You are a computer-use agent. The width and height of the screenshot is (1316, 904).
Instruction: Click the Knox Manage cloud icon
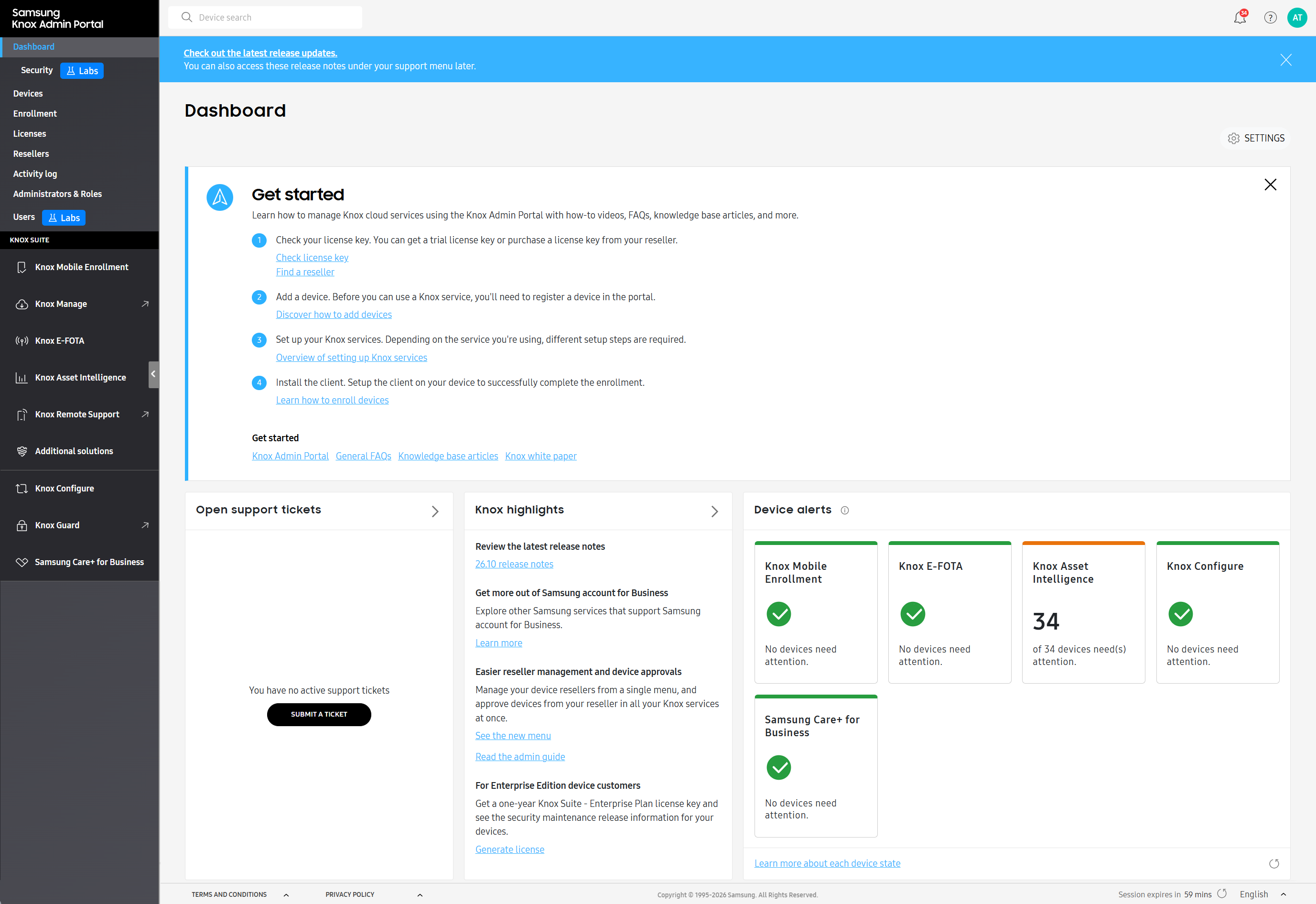coord(22,304)
